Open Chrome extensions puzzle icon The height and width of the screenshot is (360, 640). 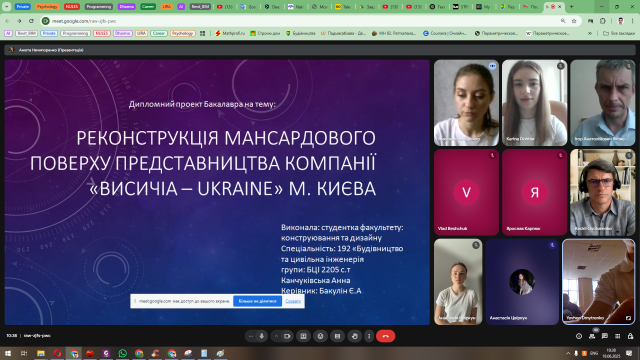tap(603, 21)
